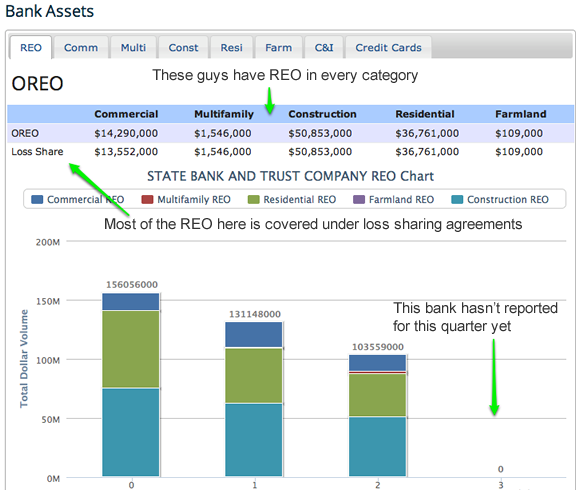The height and width of the screenshot is (490, 580).
Task: Click OREO Multifamily value $1,546,000
Action: click(x=223, y=133)
